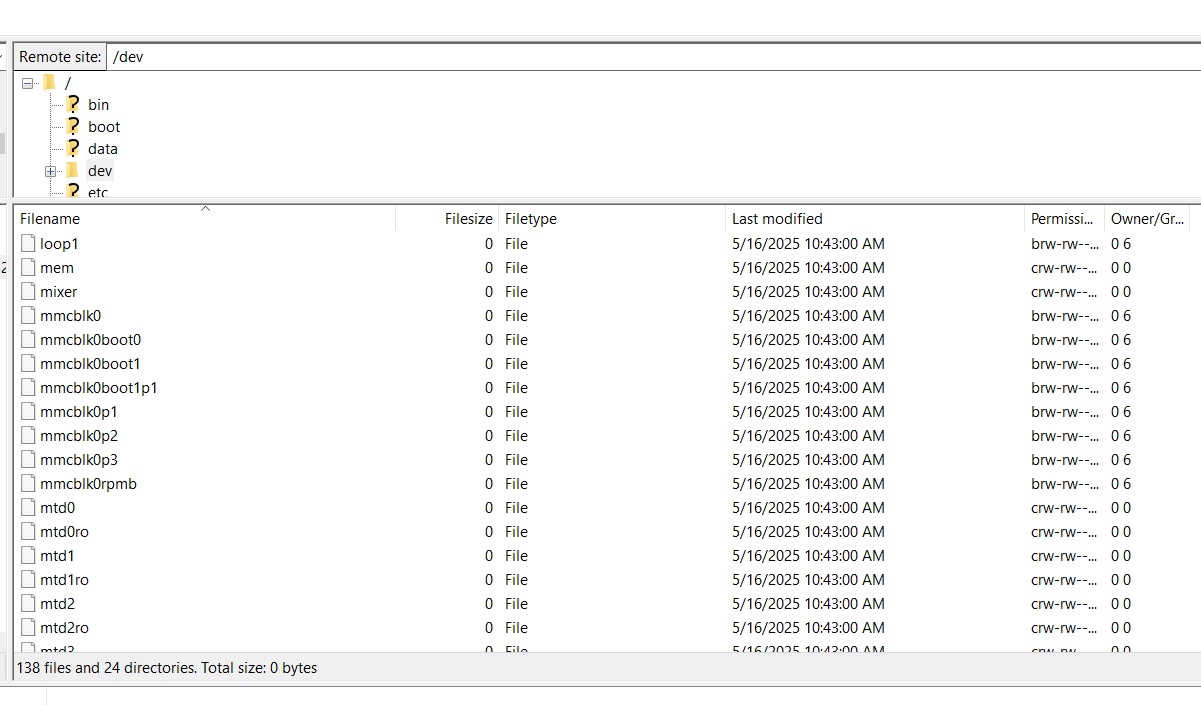This screenshot has height=705, width=1201.
Task: Click the permissions cell of mtd2
Action: tap(1065, 603)
